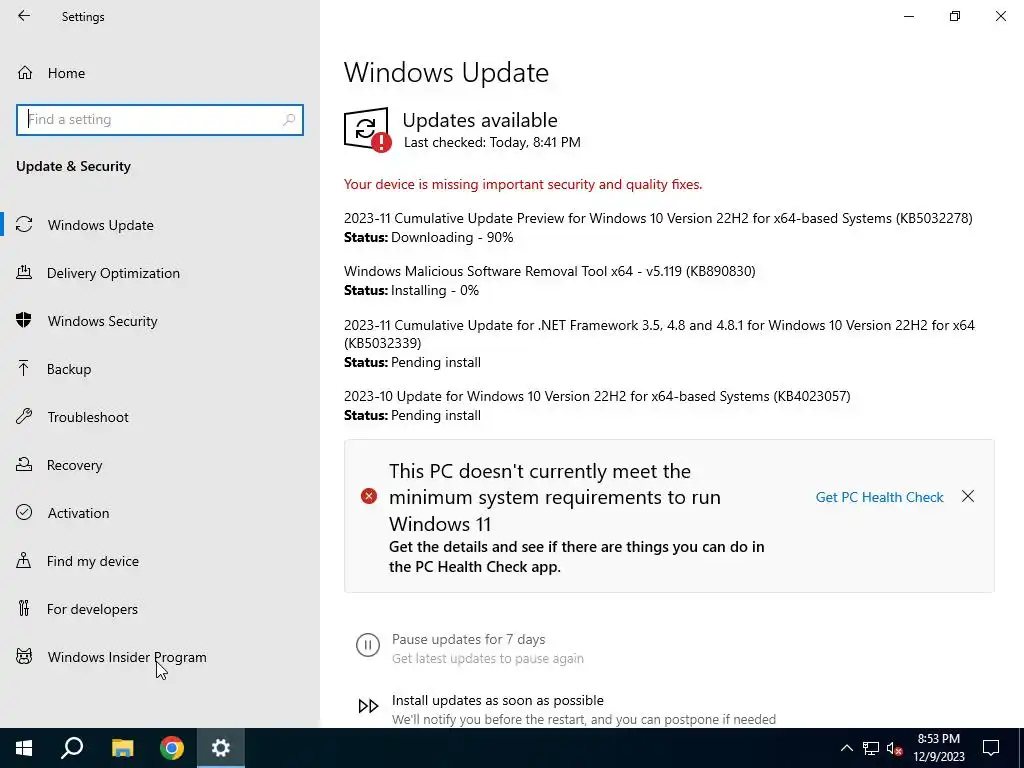The width and height of the screenshot is (1024, 768).
Task: Click the Settings gear taskbar button
Action: (x=221, y=748)
